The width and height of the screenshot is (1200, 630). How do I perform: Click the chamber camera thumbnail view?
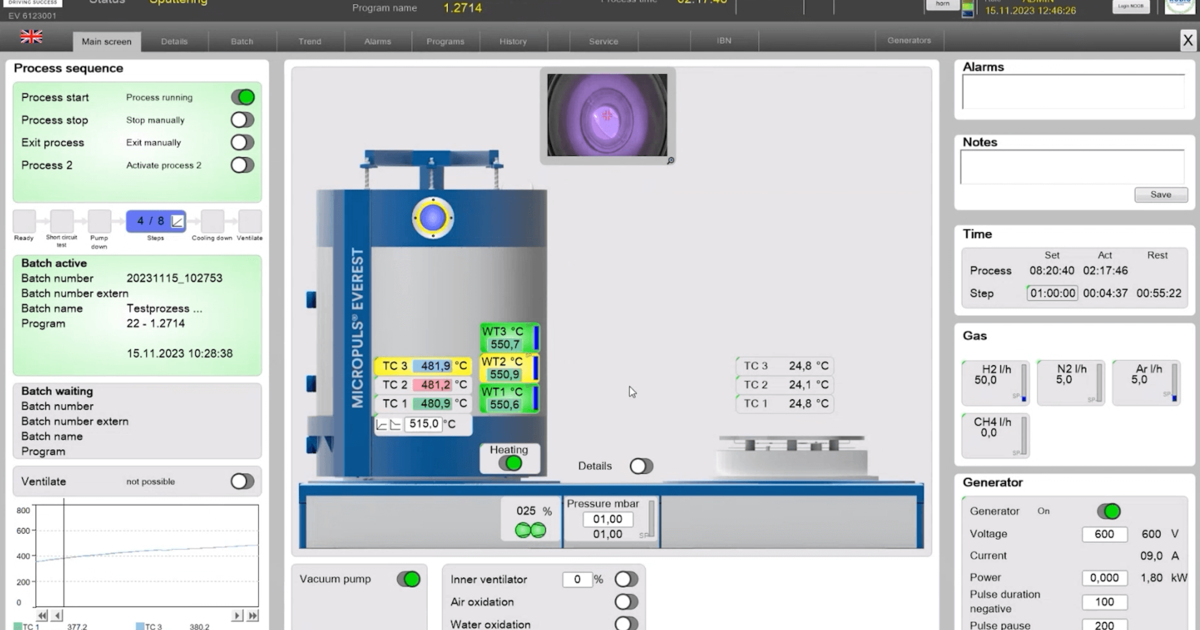click(x=607, y=114)
